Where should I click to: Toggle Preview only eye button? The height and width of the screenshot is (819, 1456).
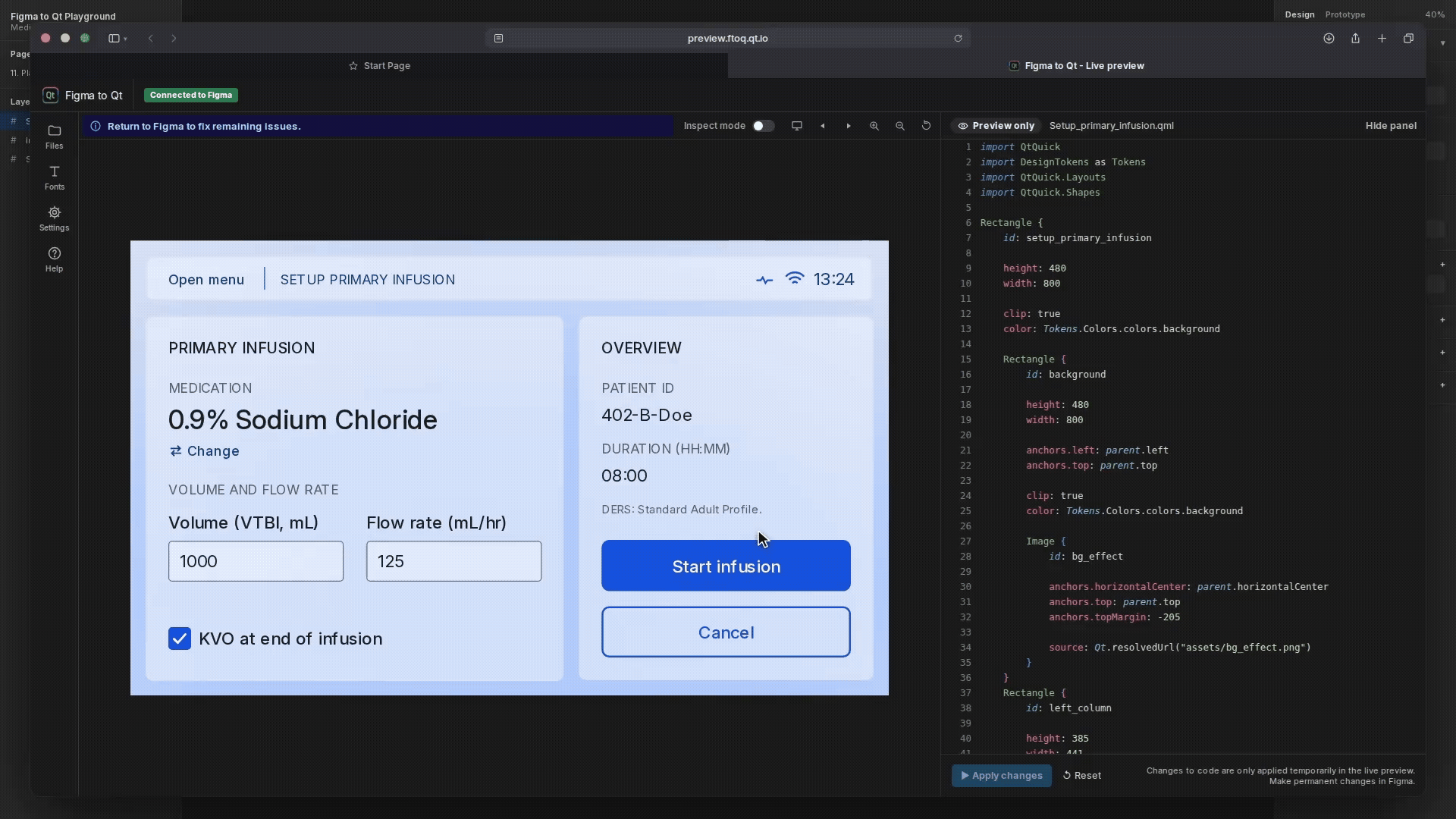(996, 126)
